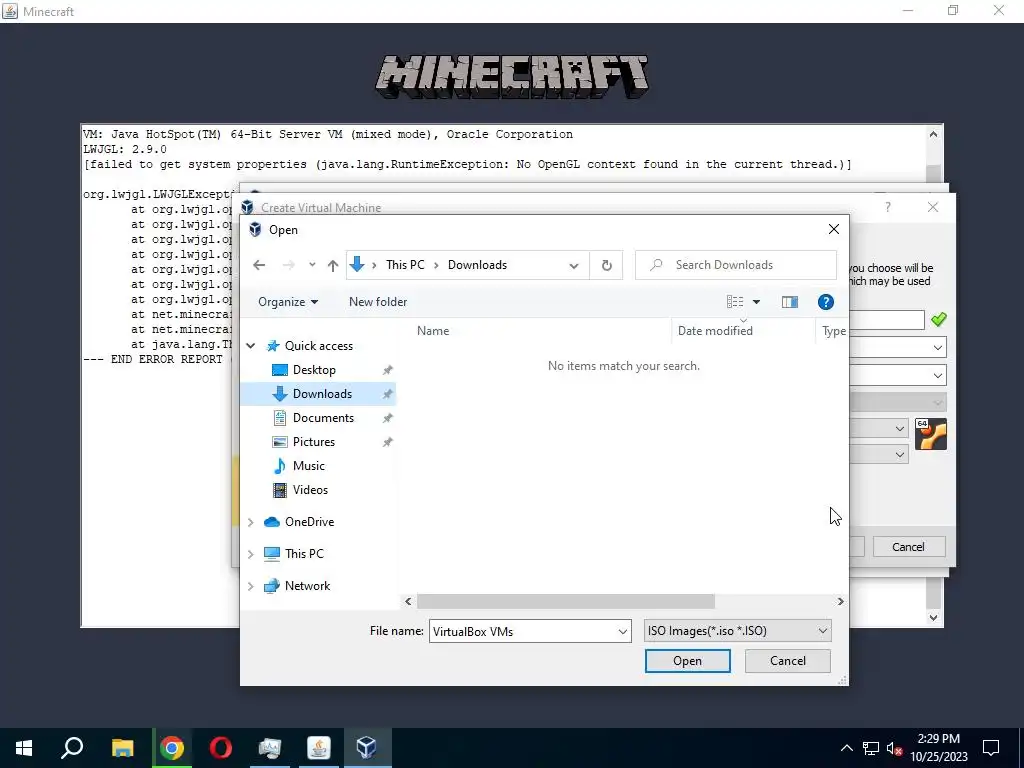The width and height of the screenshot is (1024, 768).
Task: Open Opera browser from the taskbar
Action: [x=221, y=748]
